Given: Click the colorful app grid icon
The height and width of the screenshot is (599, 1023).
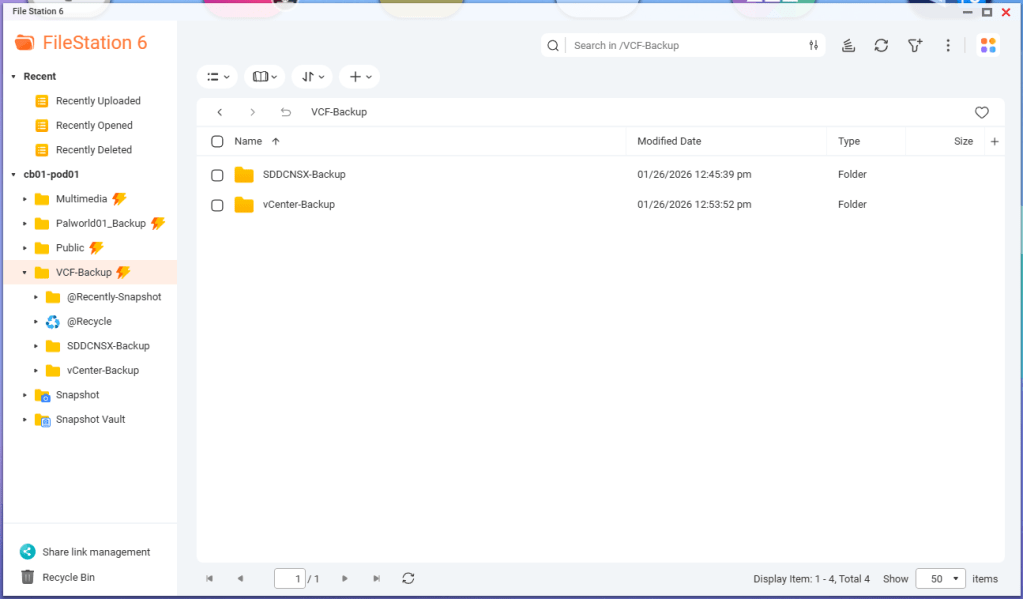Looking at the screenshot, I should (988, 46).
